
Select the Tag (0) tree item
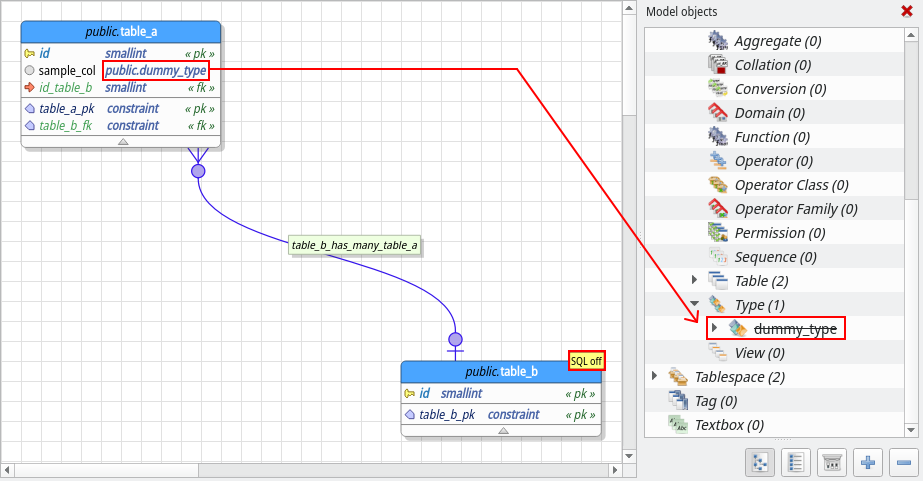(x=716, y=401)
